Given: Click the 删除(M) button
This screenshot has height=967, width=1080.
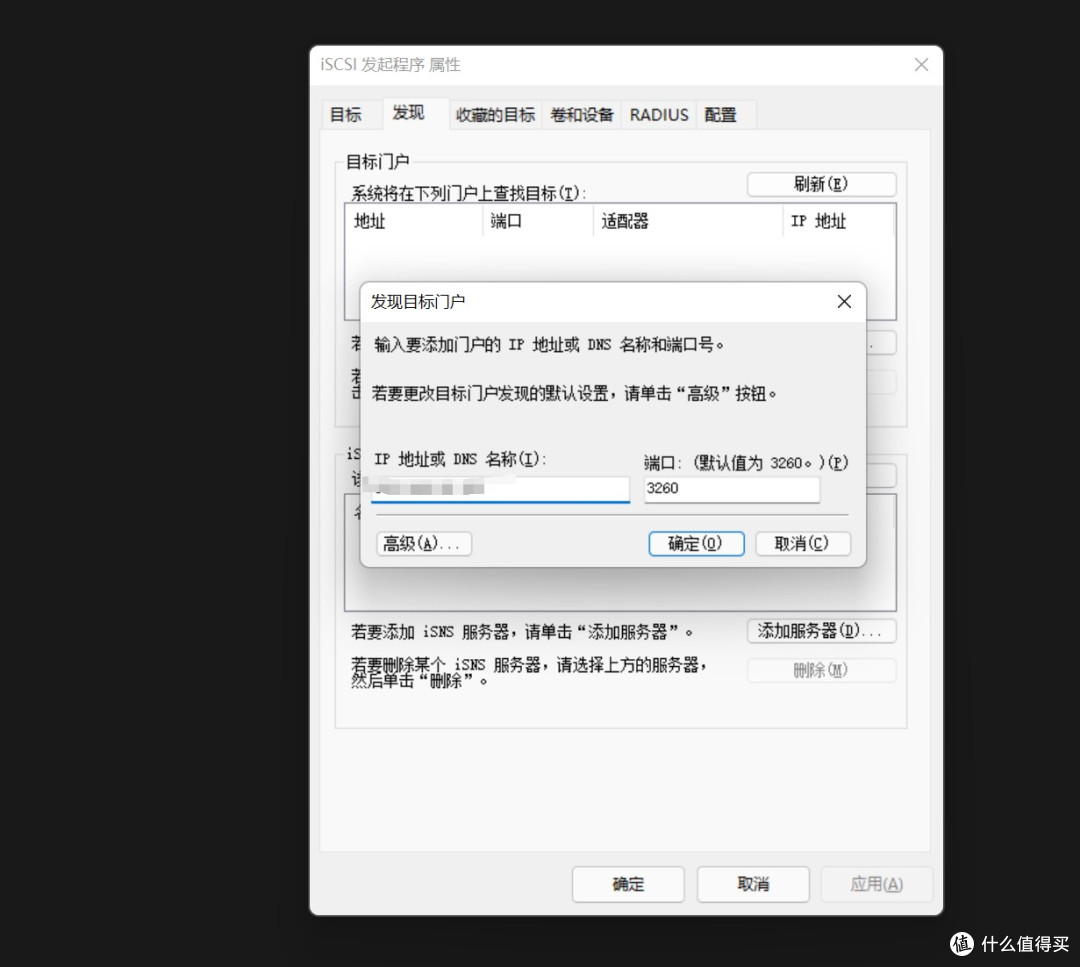Looking at the screenshot, I should click(821, 670).
